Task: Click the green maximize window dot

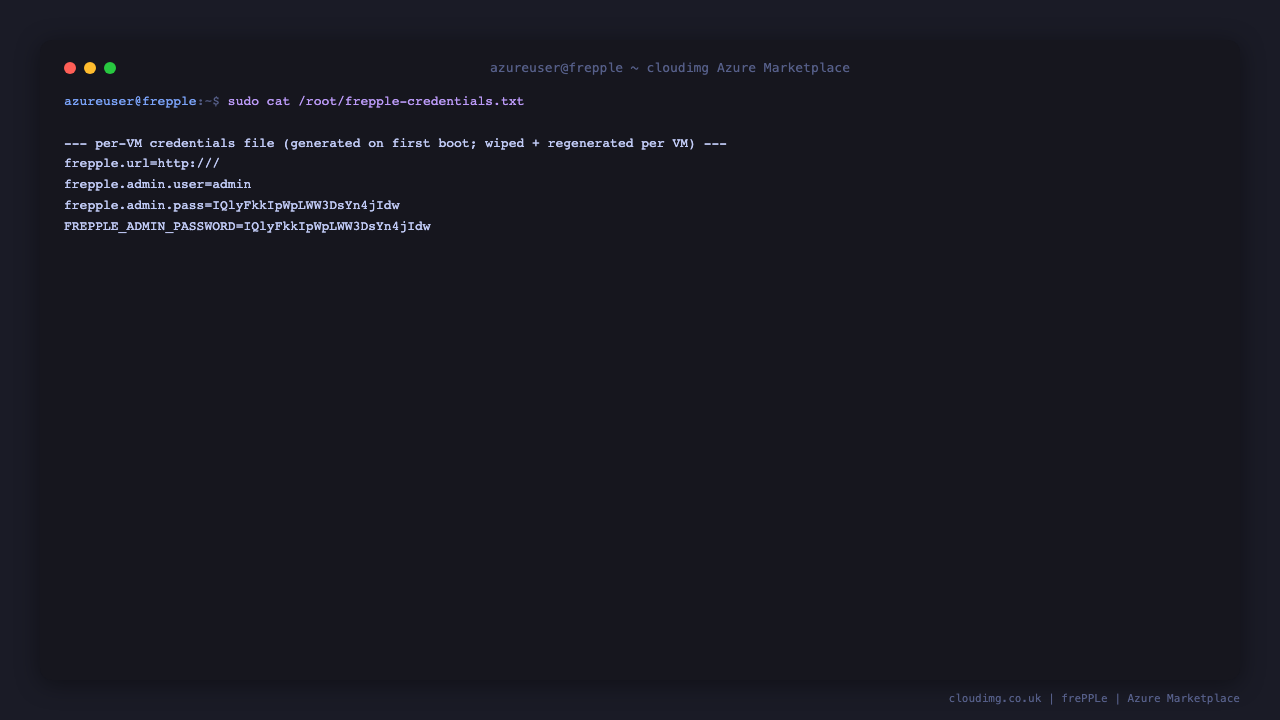Action: [x=110, y=68]
